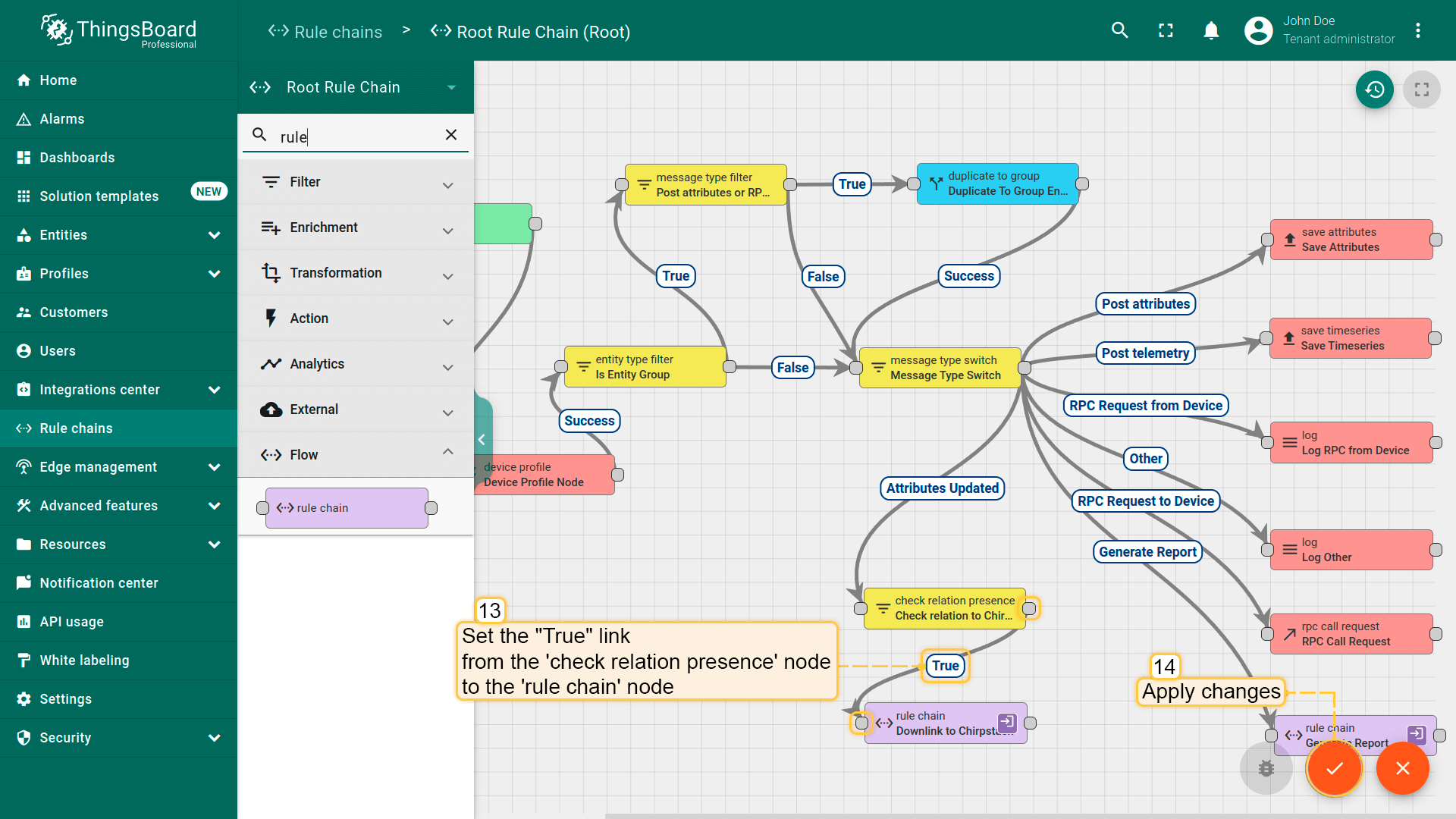Apply changes with orange checkmark button

point(1334,768)
